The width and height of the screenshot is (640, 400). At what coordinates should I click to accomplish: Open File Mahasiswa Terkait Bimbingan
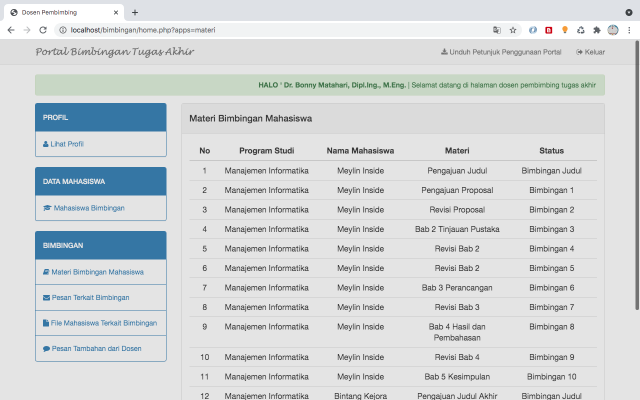point(103,323)
